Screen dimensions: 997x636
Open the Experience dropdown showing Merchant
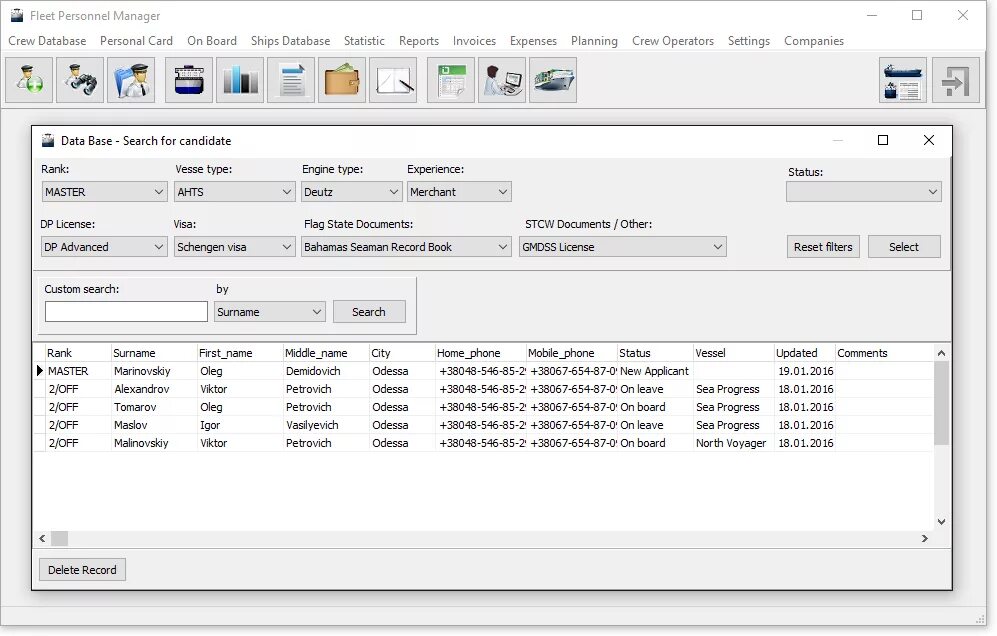(x=459, y=192)
